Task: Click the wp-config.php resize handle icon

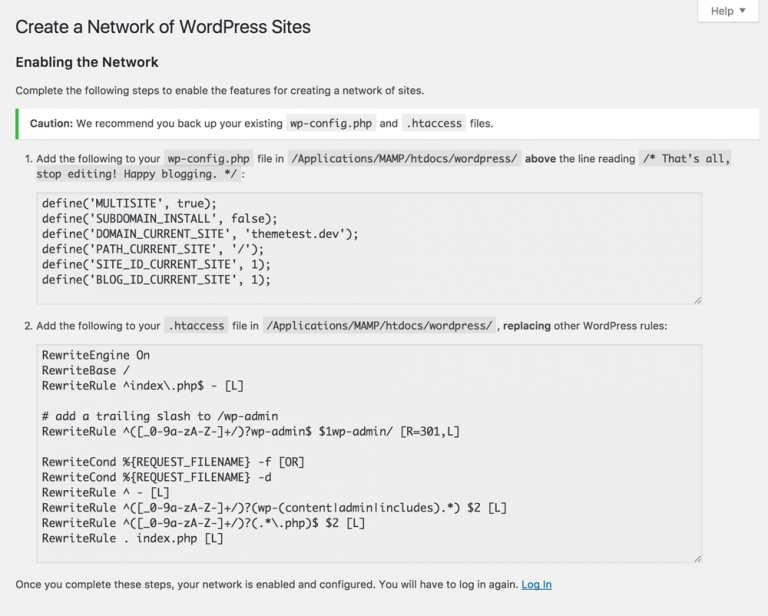Action: 697,299
